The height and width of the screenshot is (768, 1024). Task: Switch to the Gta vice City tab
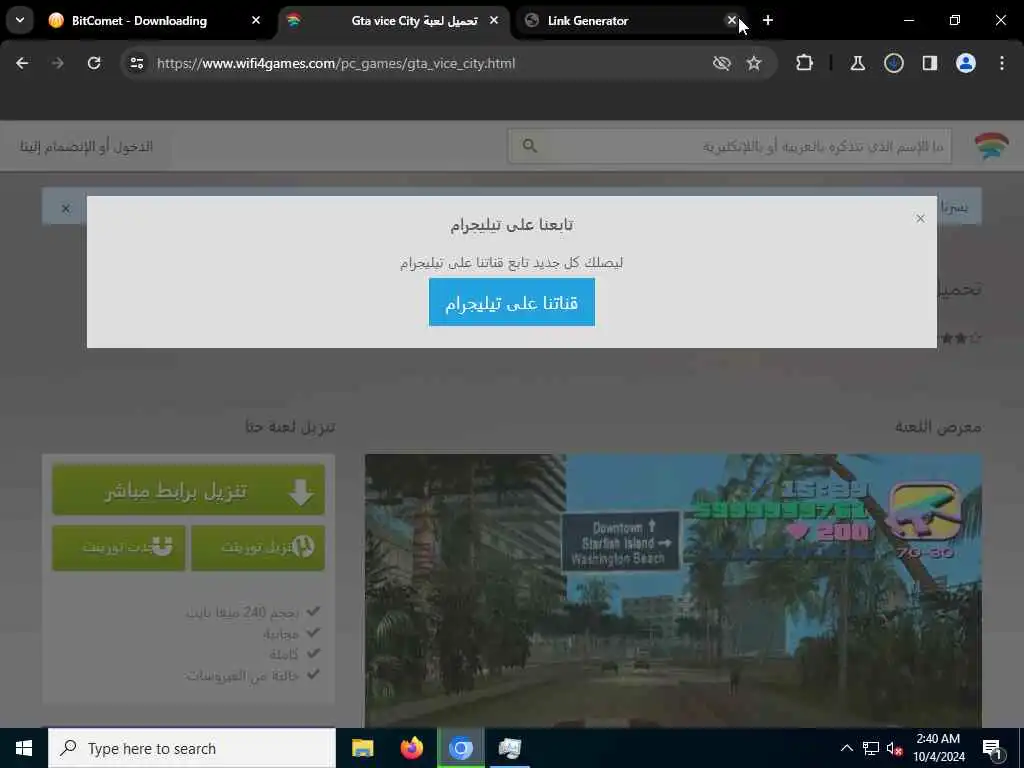pos(395,21)
